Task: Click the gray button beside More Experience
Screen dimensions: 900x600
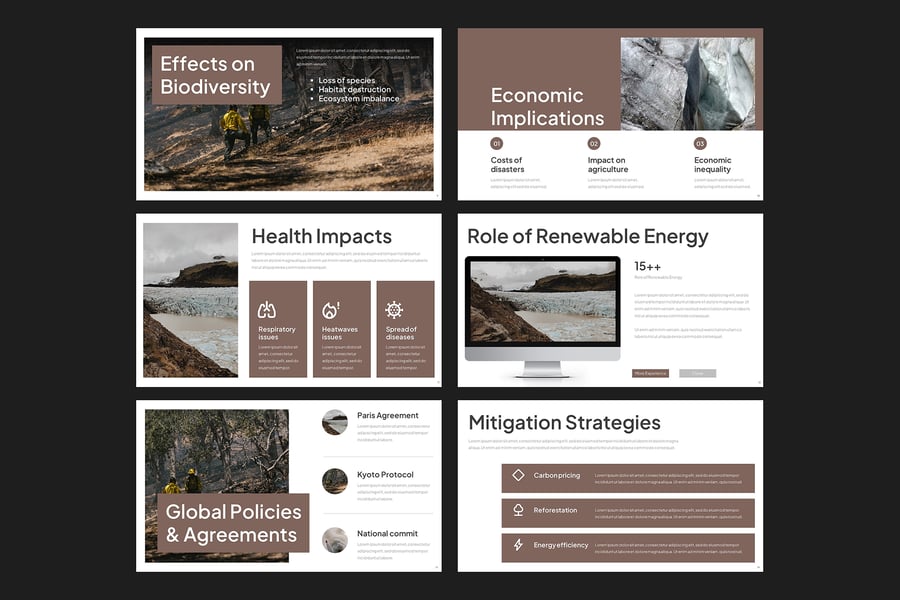Action: tap(697, 373)
